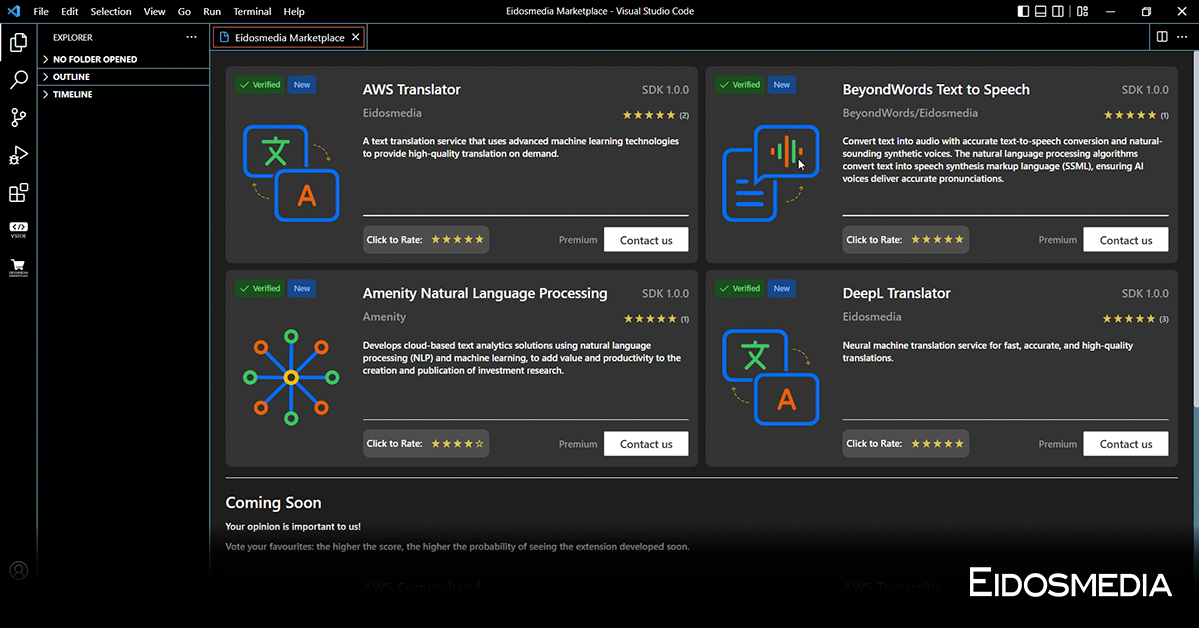
Task: Expand the No Folder Opened section
Action: 125,59
